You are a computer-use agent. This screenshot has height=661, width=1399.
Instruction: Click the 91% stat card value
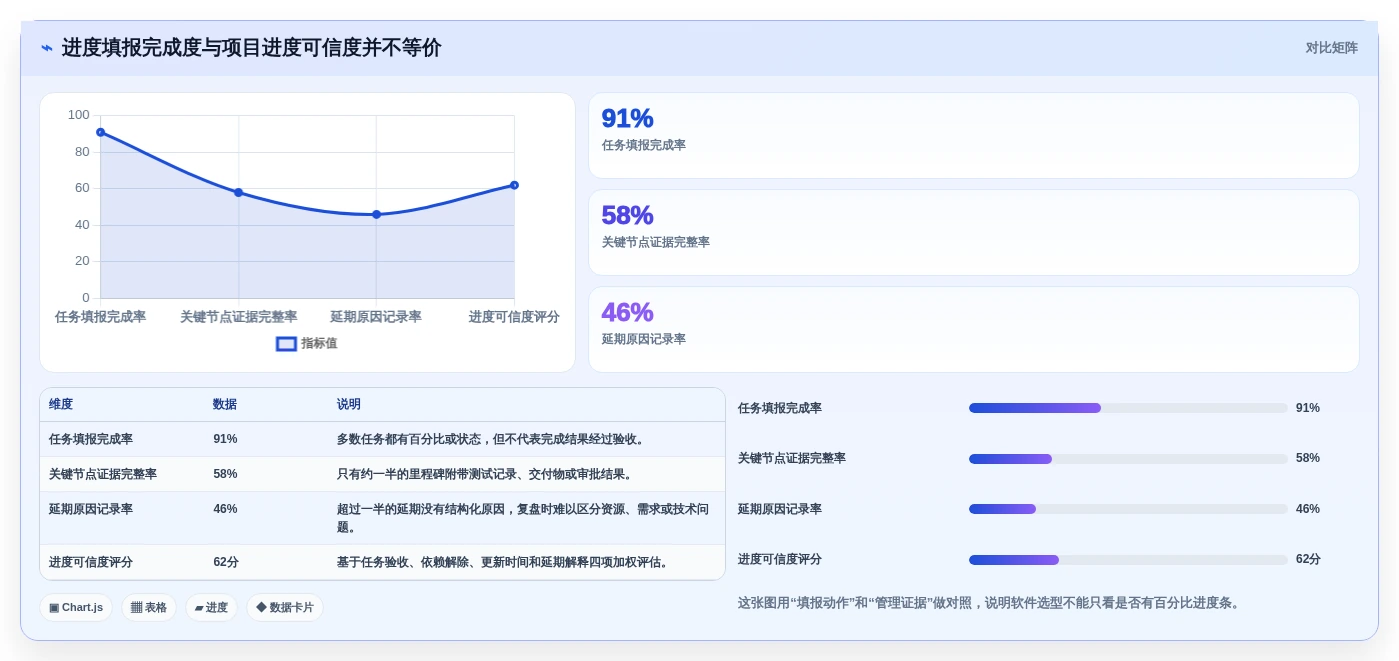click(627, 118)
